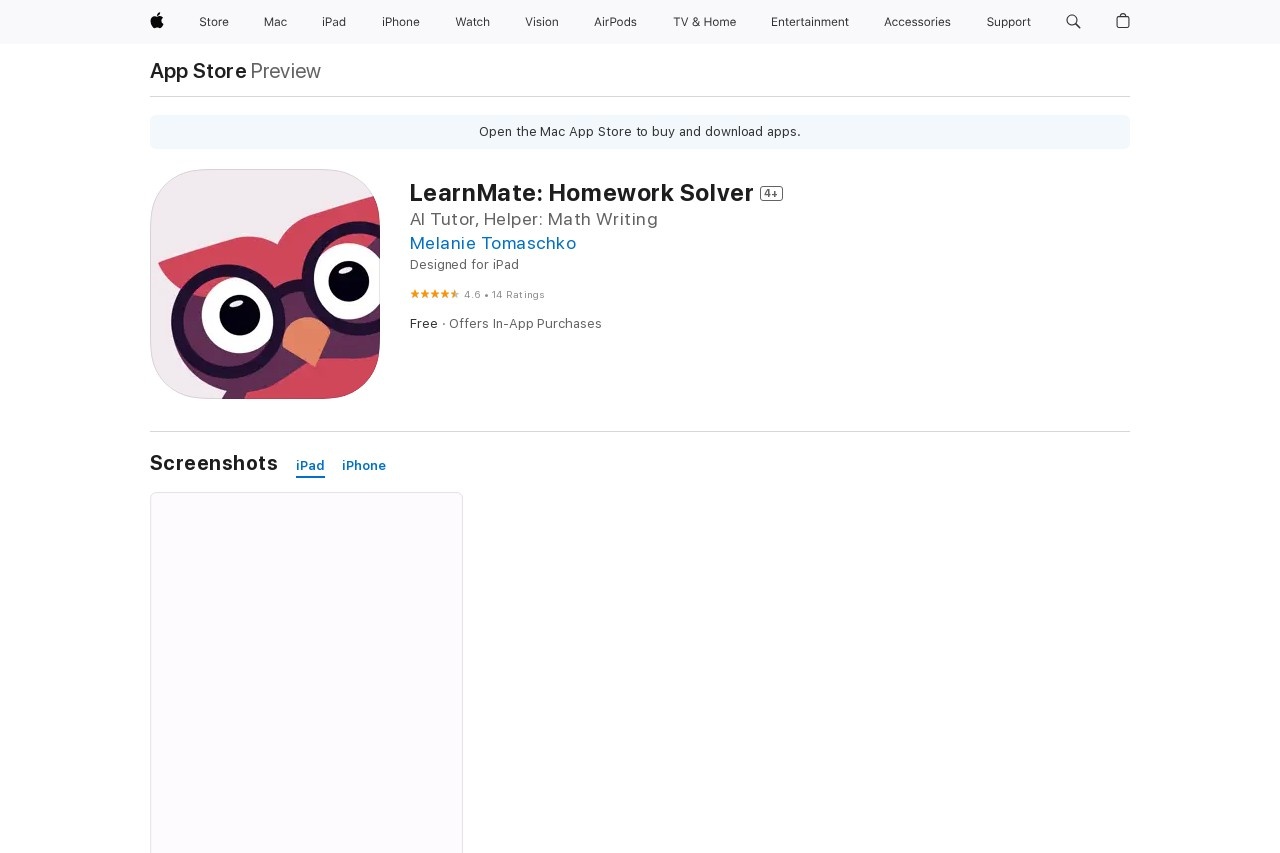1280x853 pixels.
Task: Click the Mac App Store banner
Action: [640, 132]
